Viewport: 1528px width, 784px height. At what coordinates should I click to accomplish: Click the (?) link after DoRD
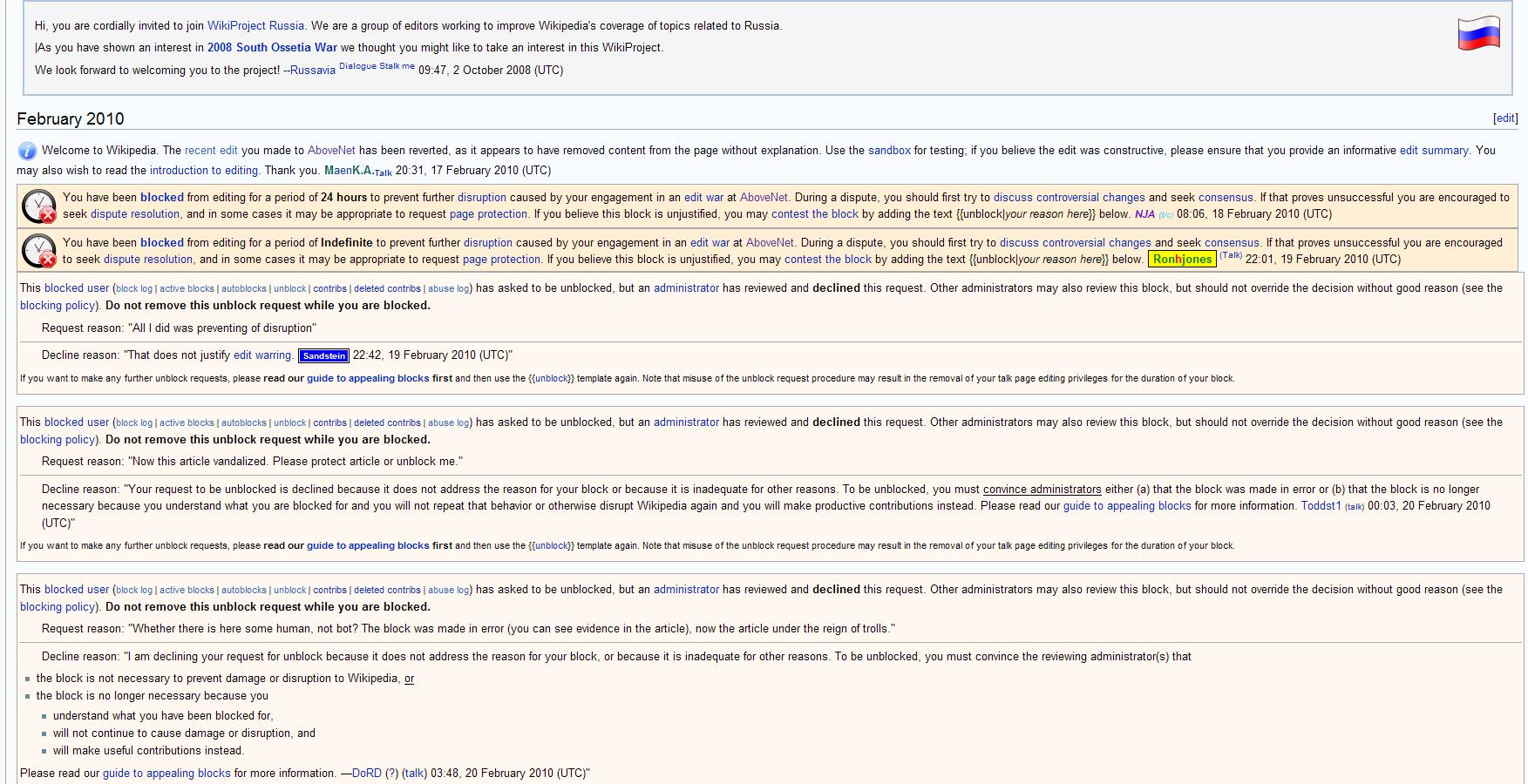pyautogui.click(x=392, y=774)
